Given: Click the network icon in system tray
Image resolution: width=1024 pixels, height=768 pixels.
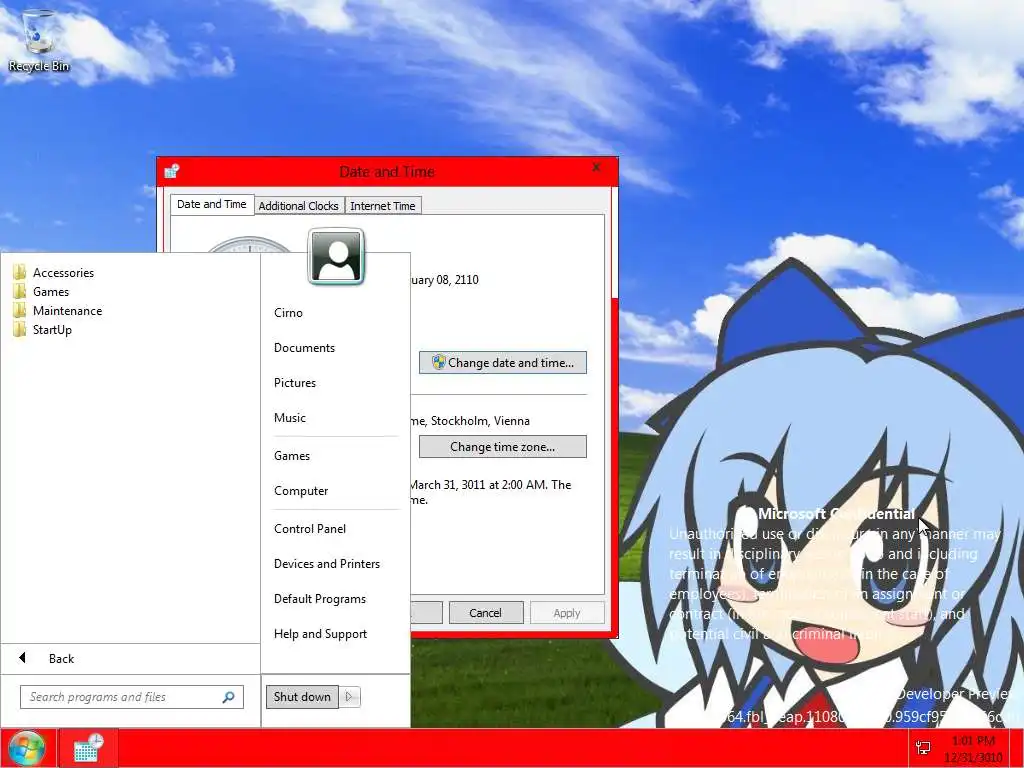Looking at the screenshot, I should pos(923,748).
